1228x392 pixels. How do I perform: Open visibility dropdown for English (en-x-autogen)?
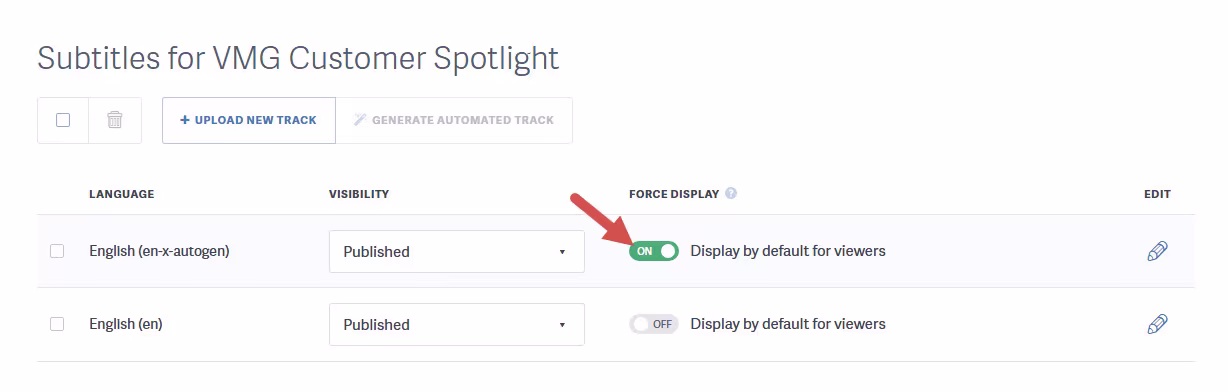457,251
